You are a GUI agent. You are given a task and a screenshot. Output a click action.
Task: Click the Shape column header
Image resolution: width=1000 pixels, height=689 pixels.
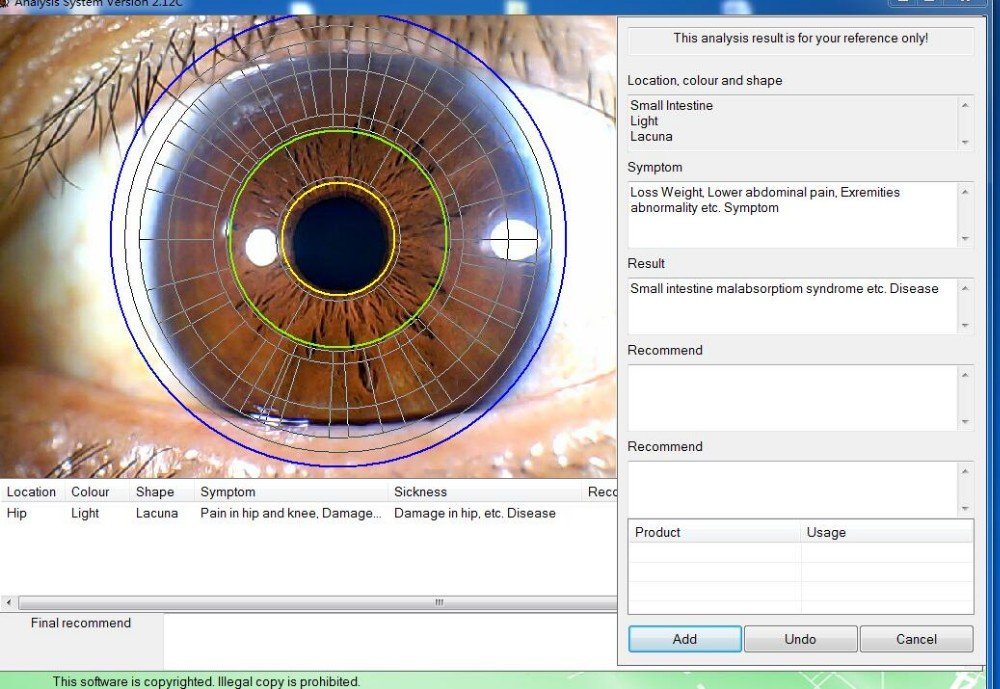tap(157, 491)
